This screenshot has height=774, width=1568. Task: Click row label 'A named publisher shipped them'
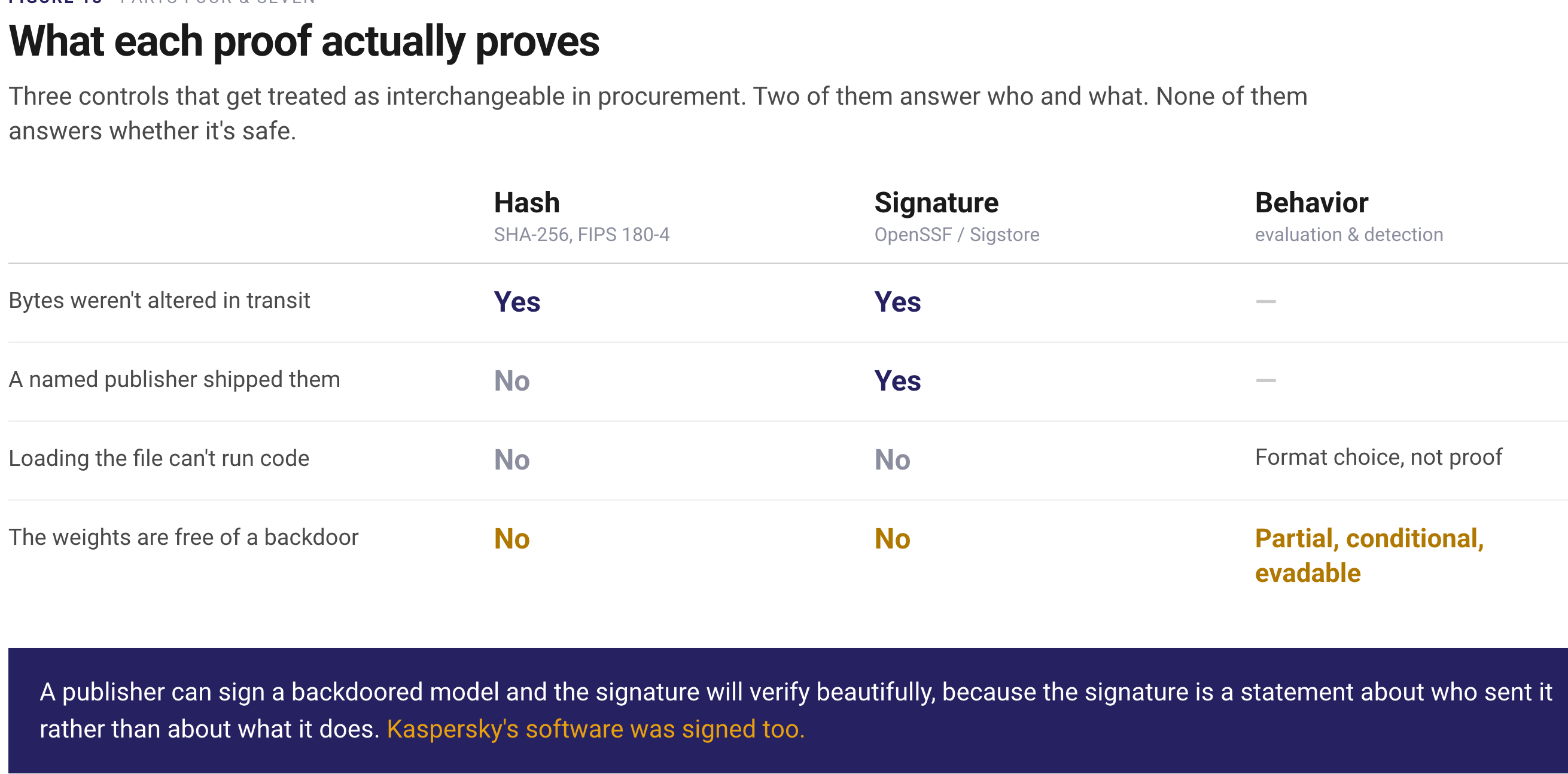[x=174, y=380]
